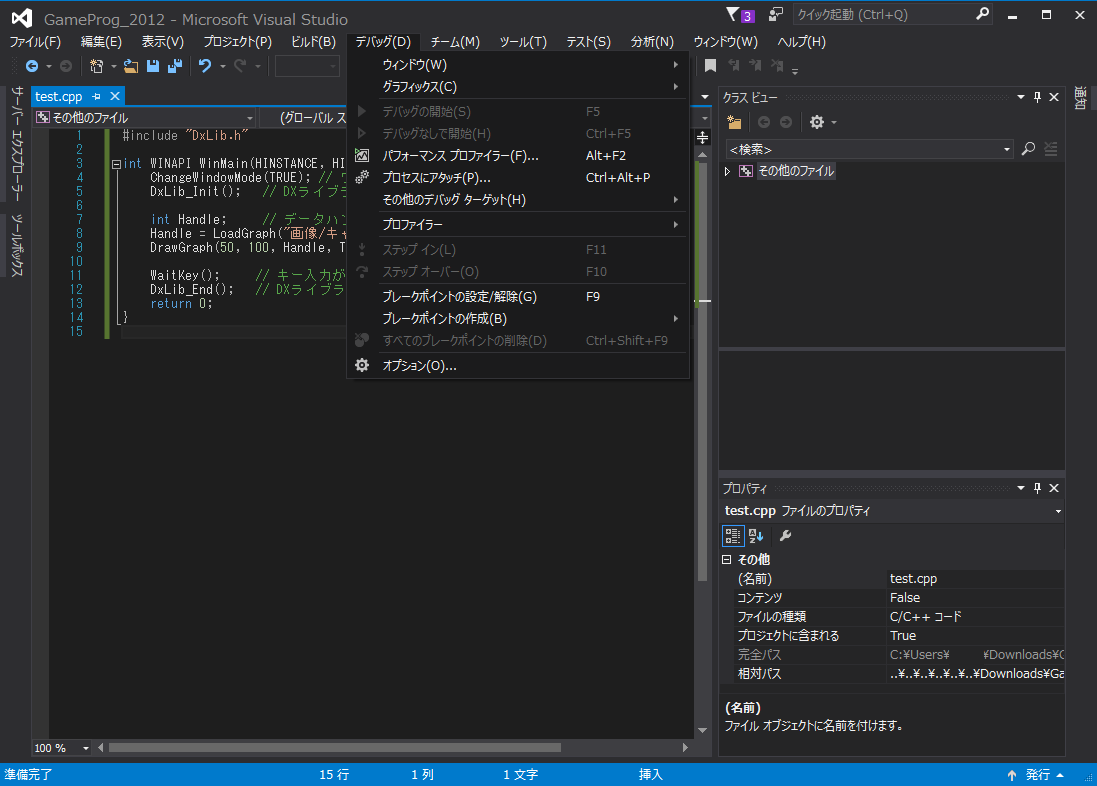Screen dimensions: 1097x786
Task: Switch Properties to categorized view
Action: pos(733,536)
